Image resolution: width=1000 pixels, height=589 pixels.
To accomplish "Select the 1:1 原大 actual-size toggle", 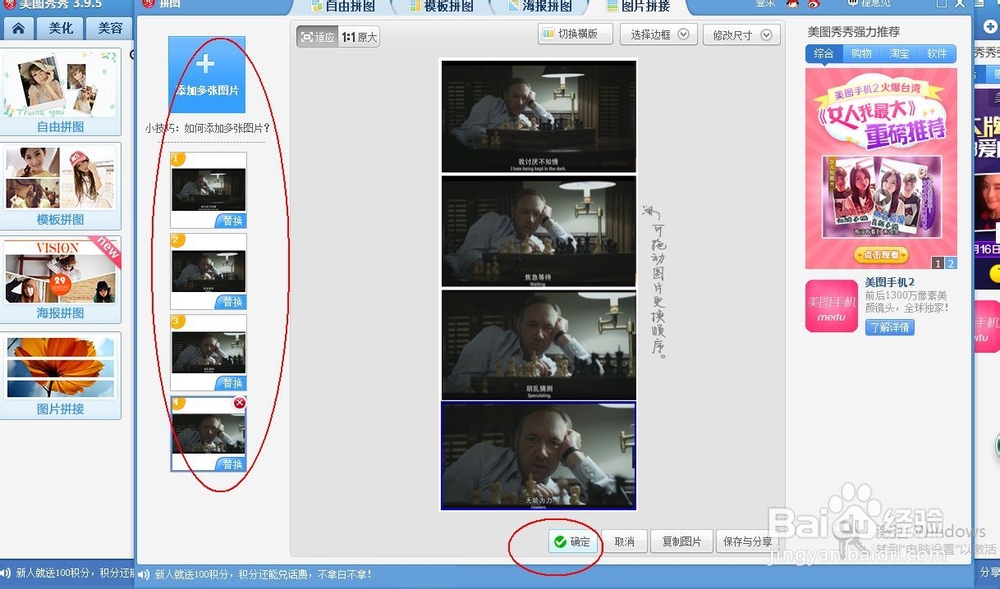I will 359,37.
